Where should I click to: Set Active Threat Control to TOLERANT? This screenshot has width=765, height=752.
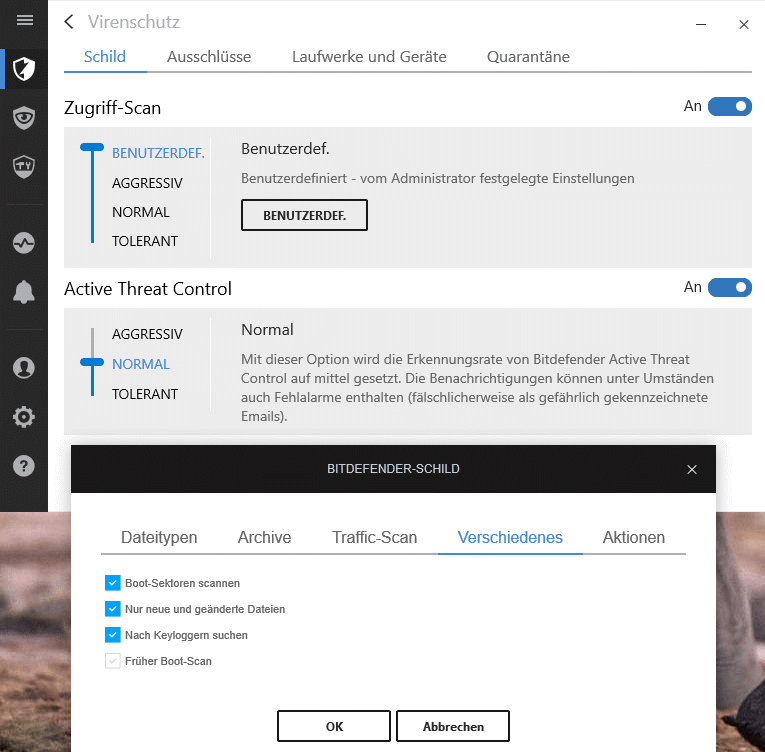tap(145, 394)
